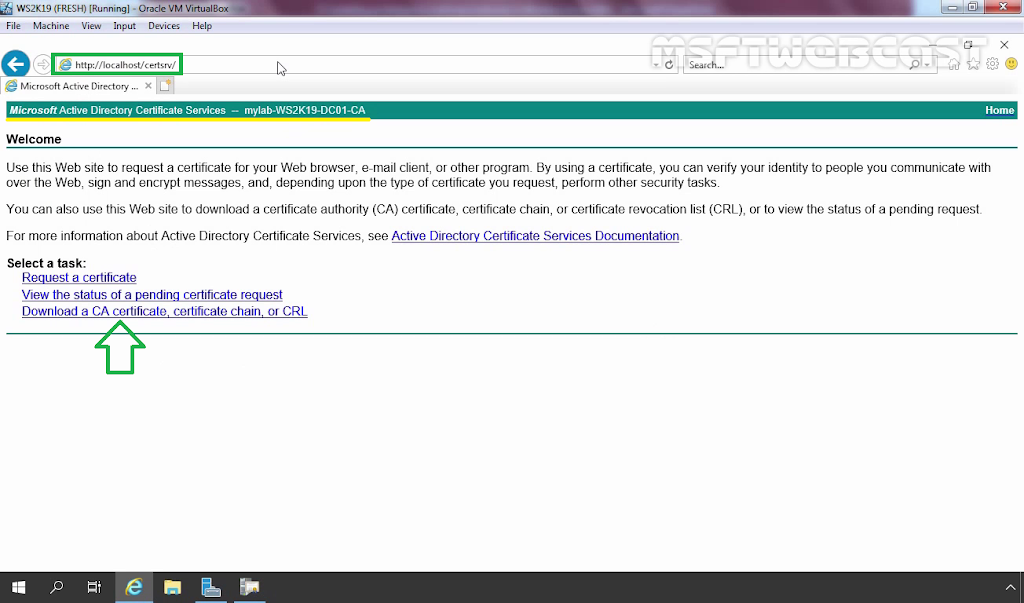Open Task View on taskbar
The width and height of the screenshot is (1024, 603).
pos(95,587)
